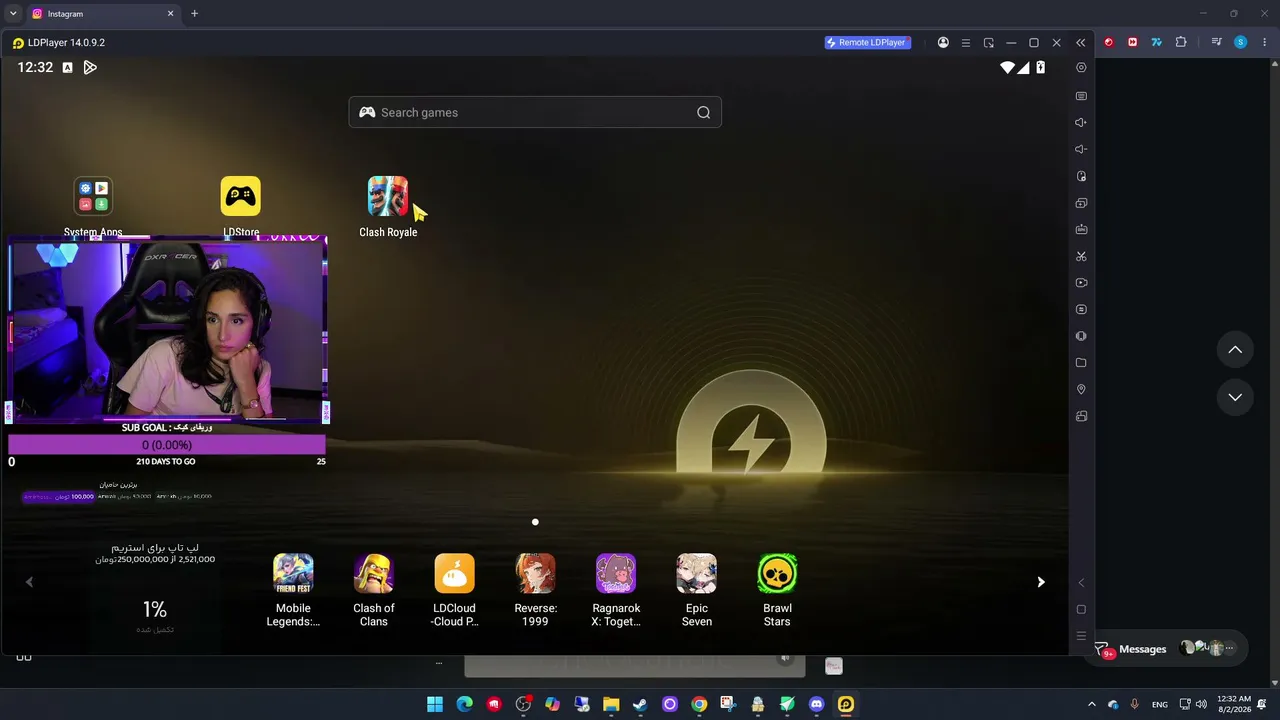The height and width of the screenshot is (720, 1280).
Task: Launch Epic Seven from the recommended games
Action: pyautogui.click(x=697, y=574)
